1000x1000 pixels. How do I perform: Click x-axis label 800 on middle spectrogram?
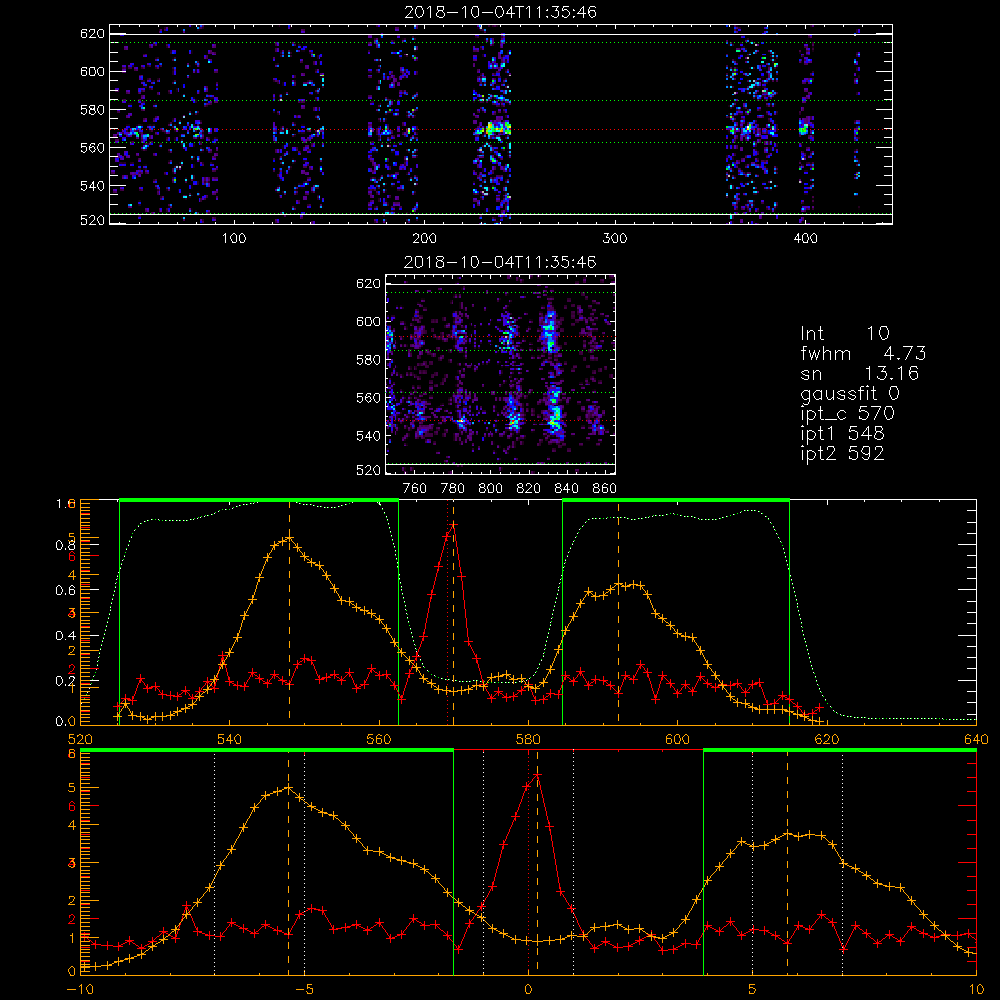point(490,489)
